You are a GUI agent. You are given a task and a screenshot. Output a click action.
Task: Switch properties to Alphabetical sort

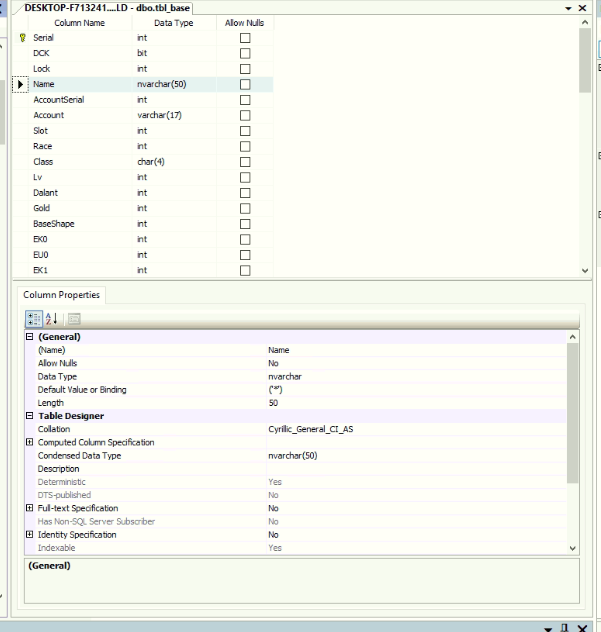[52, 318]
